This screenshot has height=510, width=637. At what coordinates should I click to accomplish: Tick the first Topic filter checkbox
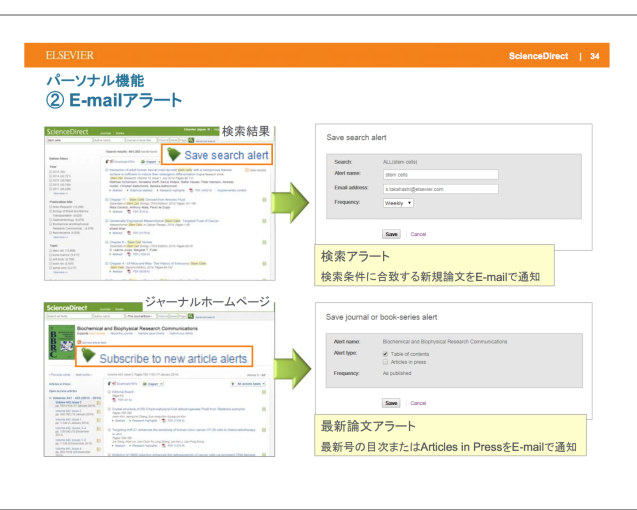coord(50,251)
